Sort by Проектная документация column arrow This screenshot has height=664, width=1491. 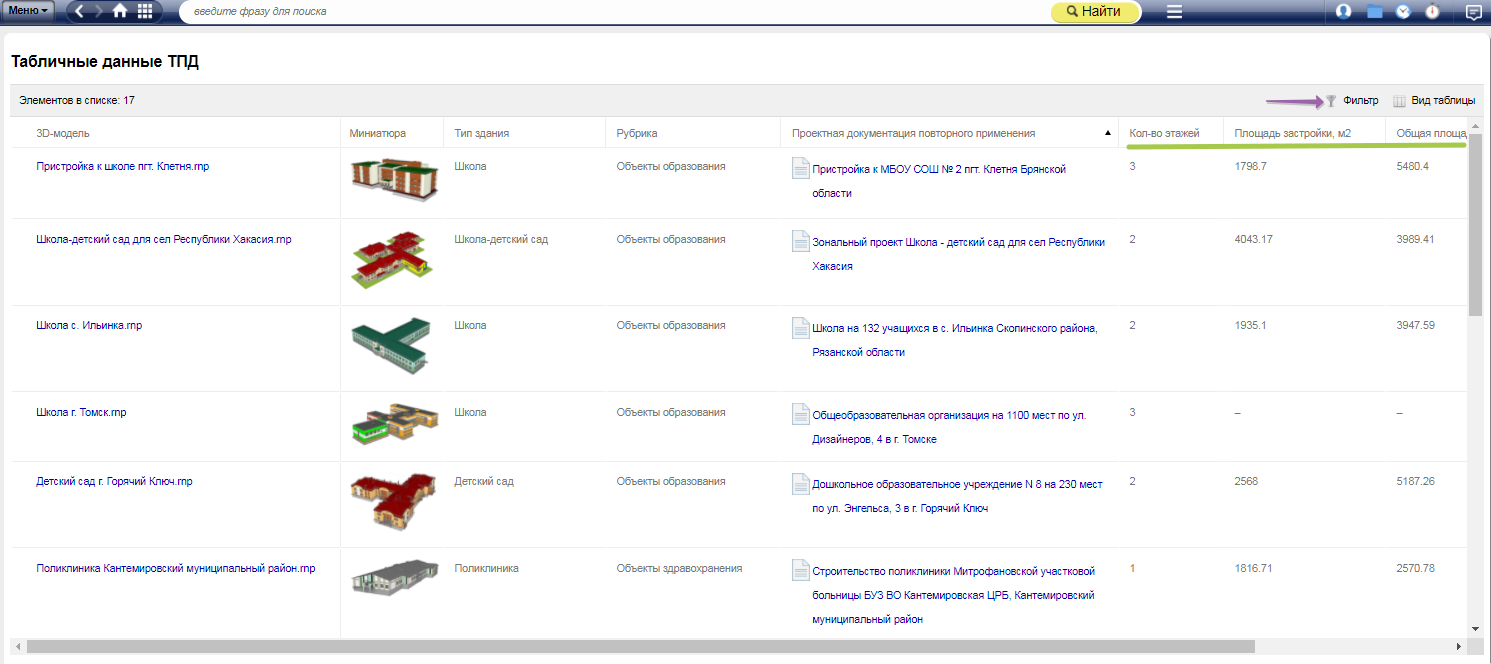click(x=1107, y=133)
